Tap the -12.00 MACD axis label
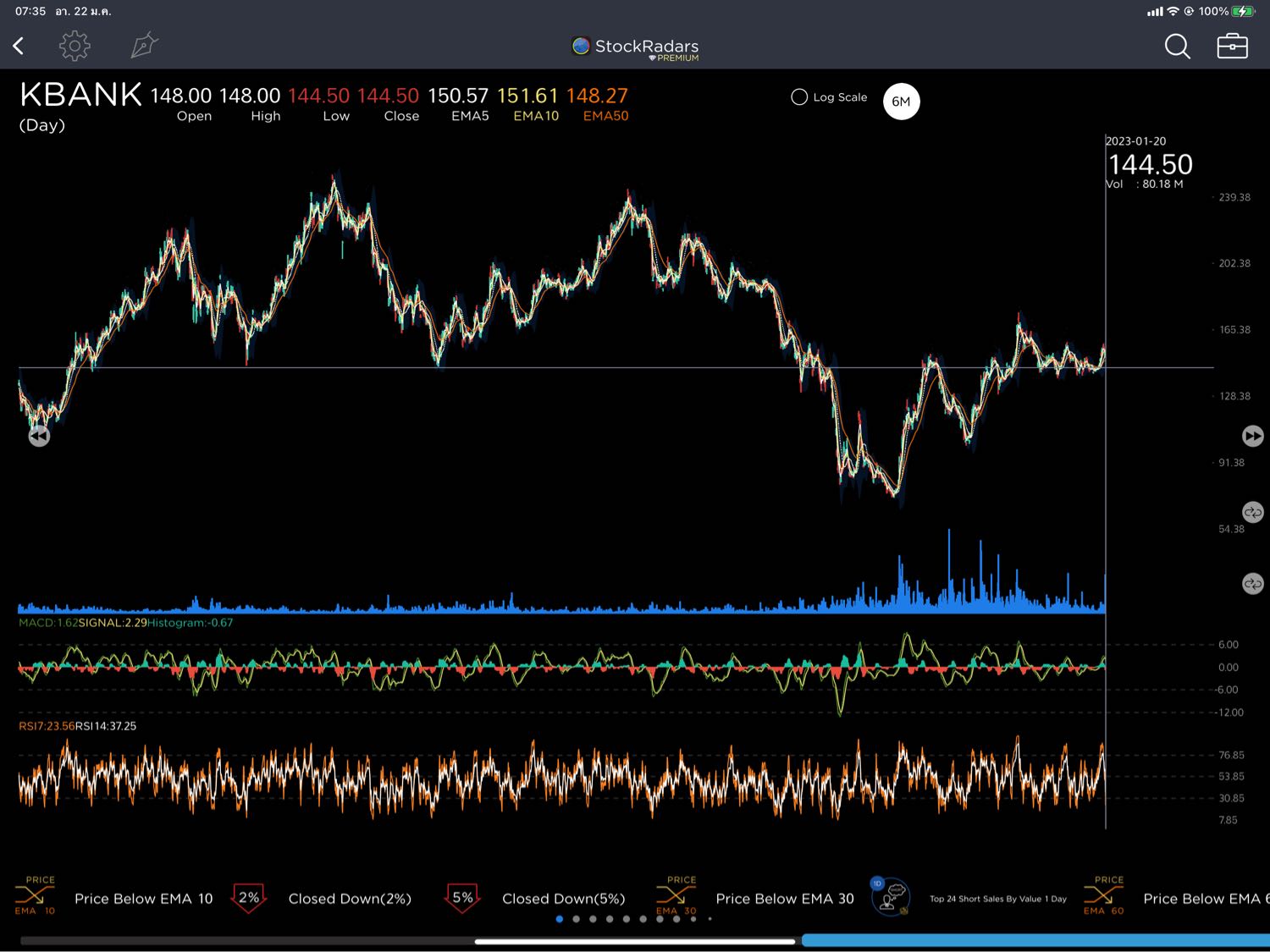Screen dimensions: 1270x952 1230,713
